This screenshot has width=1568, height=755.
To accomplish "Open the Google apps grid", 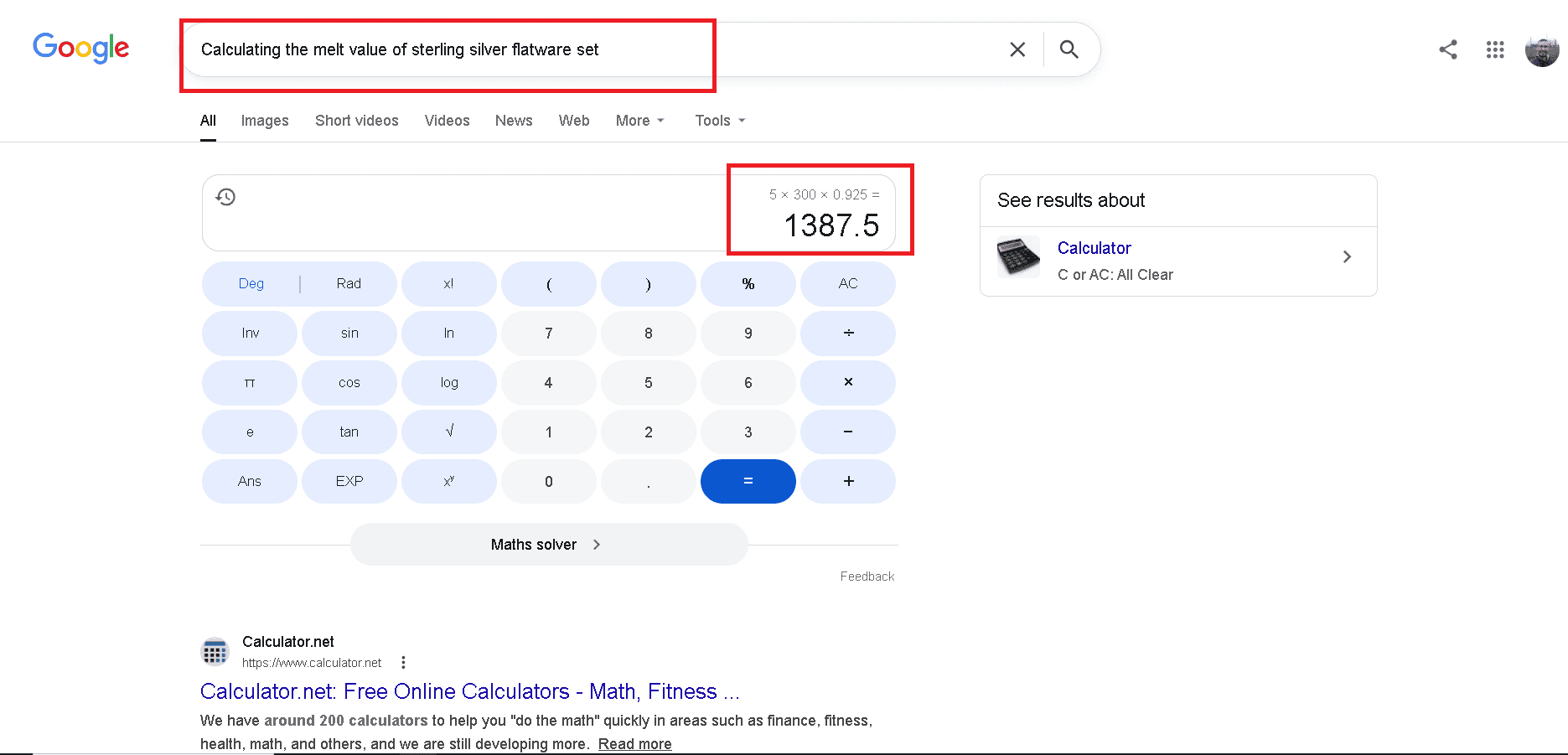I will pos(1495,49).
